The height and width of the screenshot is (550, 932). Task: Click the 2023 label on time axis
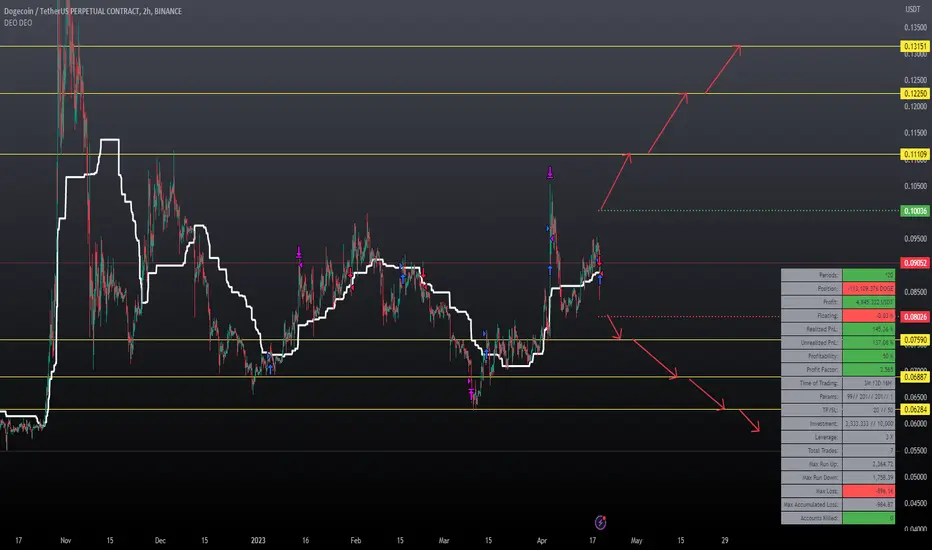258,540
